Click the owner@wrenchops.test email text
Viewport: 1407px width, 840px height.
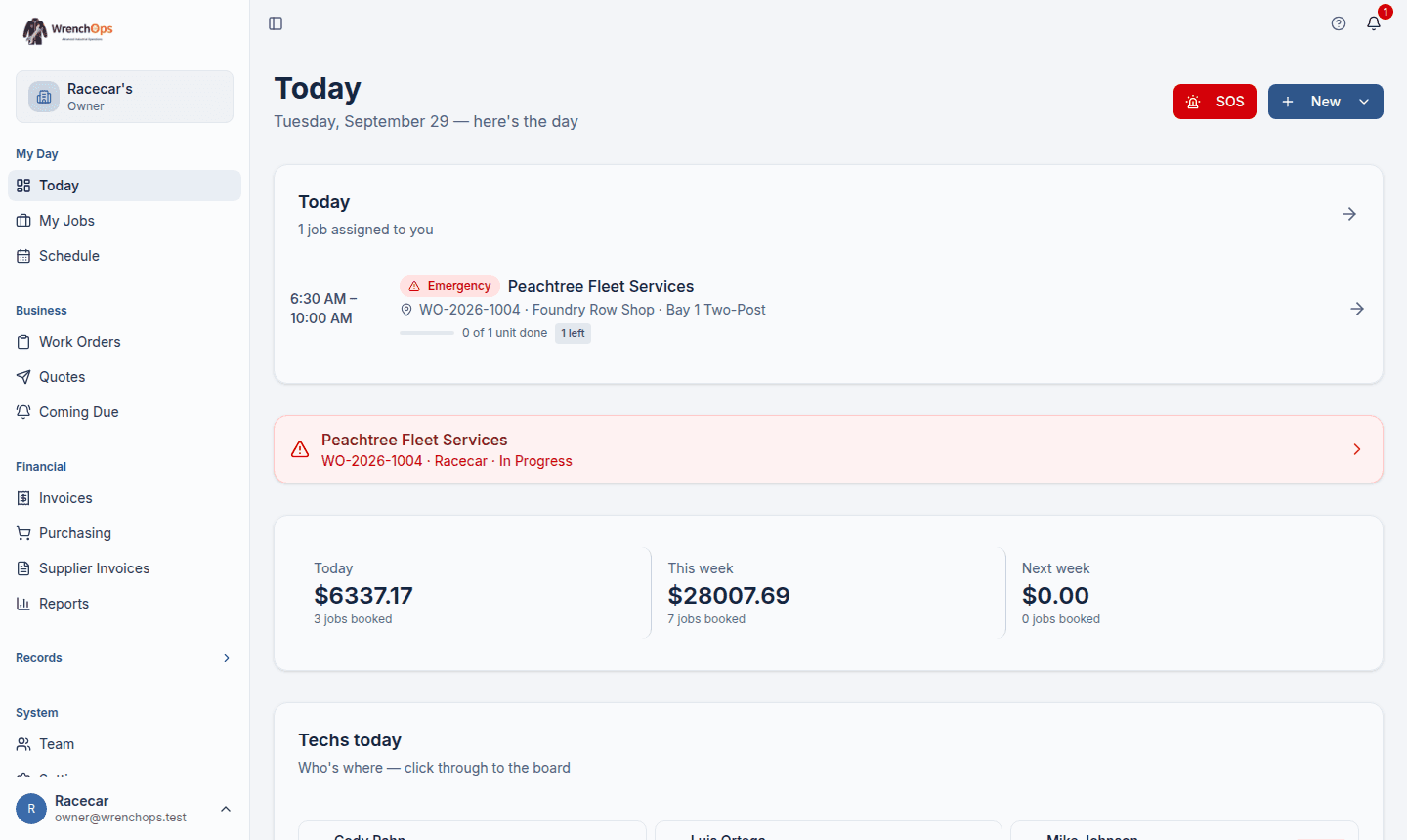click(120, 818)
